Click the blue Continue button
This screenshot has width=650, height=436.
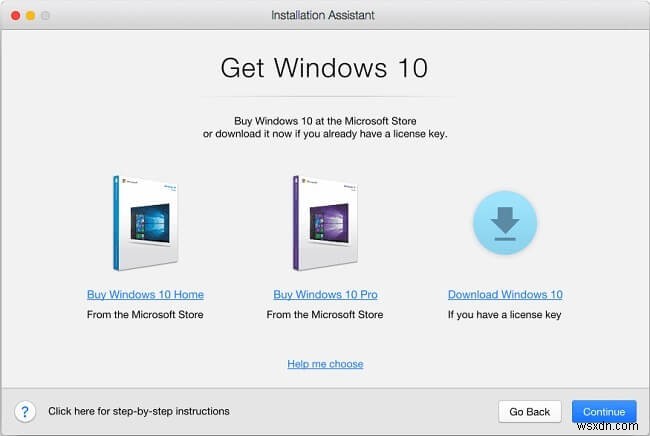pyautogui.click(x=604, y=412)
